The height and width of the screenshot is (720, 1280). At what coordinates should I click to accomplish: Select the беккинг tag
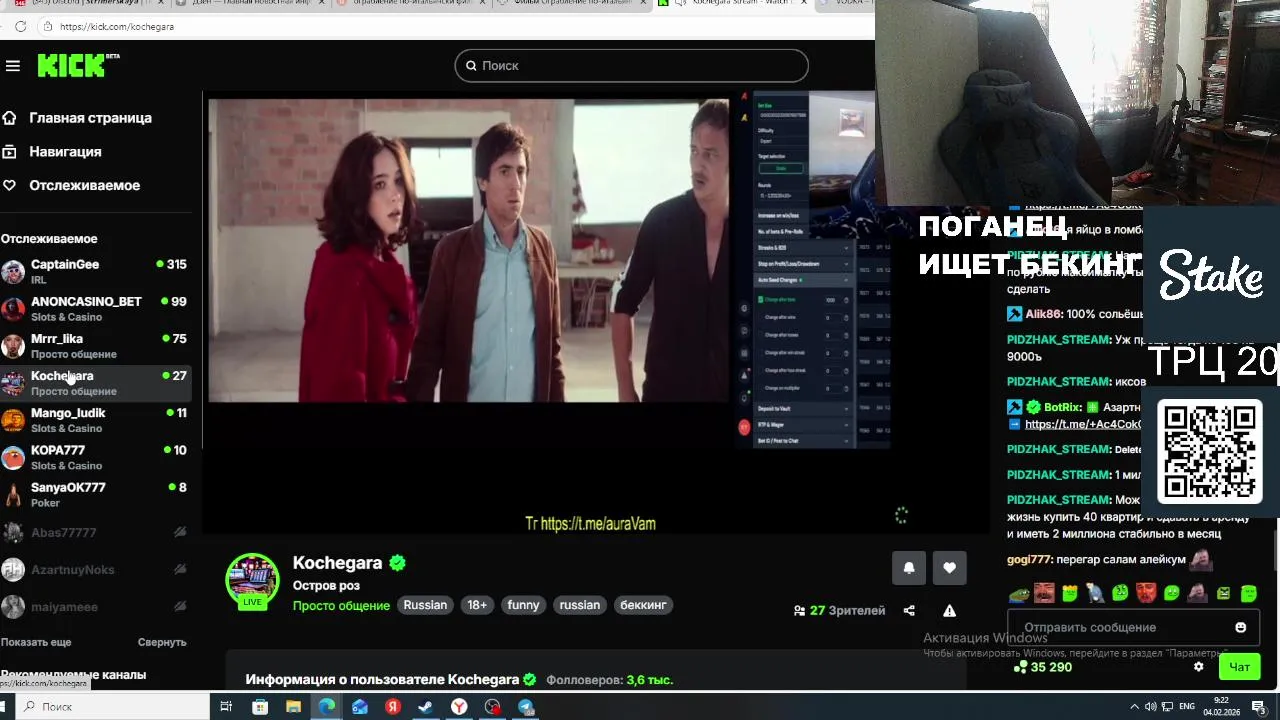pyautogui.click(x=643, y=605)
